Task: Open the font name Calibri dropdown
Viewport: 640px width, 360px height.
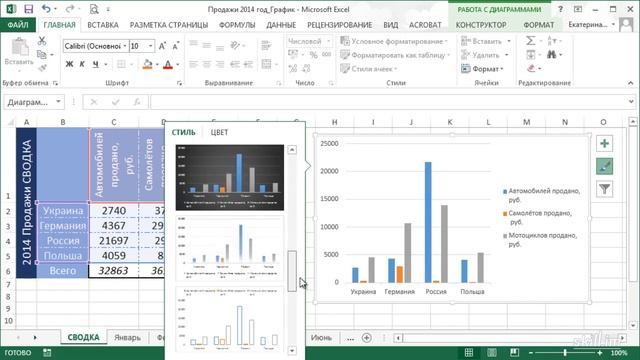Action: tap(125, 46)
